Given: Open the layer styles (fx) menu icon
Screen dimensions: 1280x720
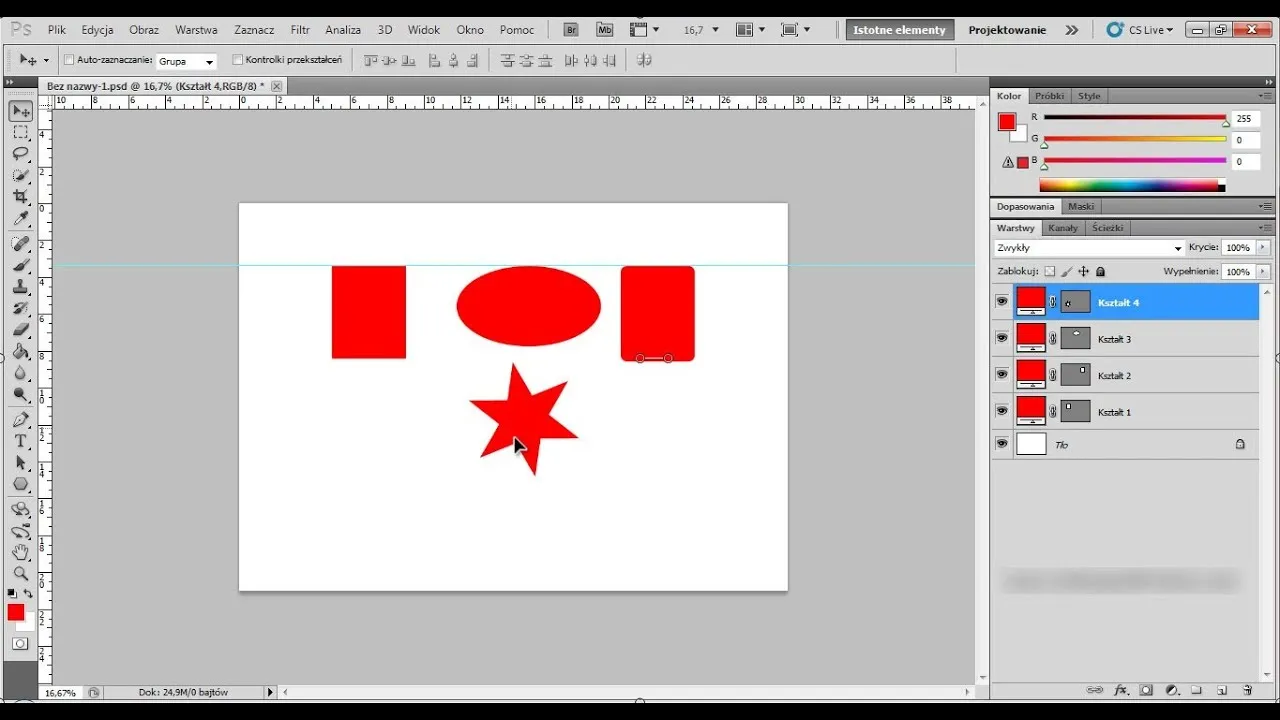Looking at the screenshot, I should pos(1121,690).
